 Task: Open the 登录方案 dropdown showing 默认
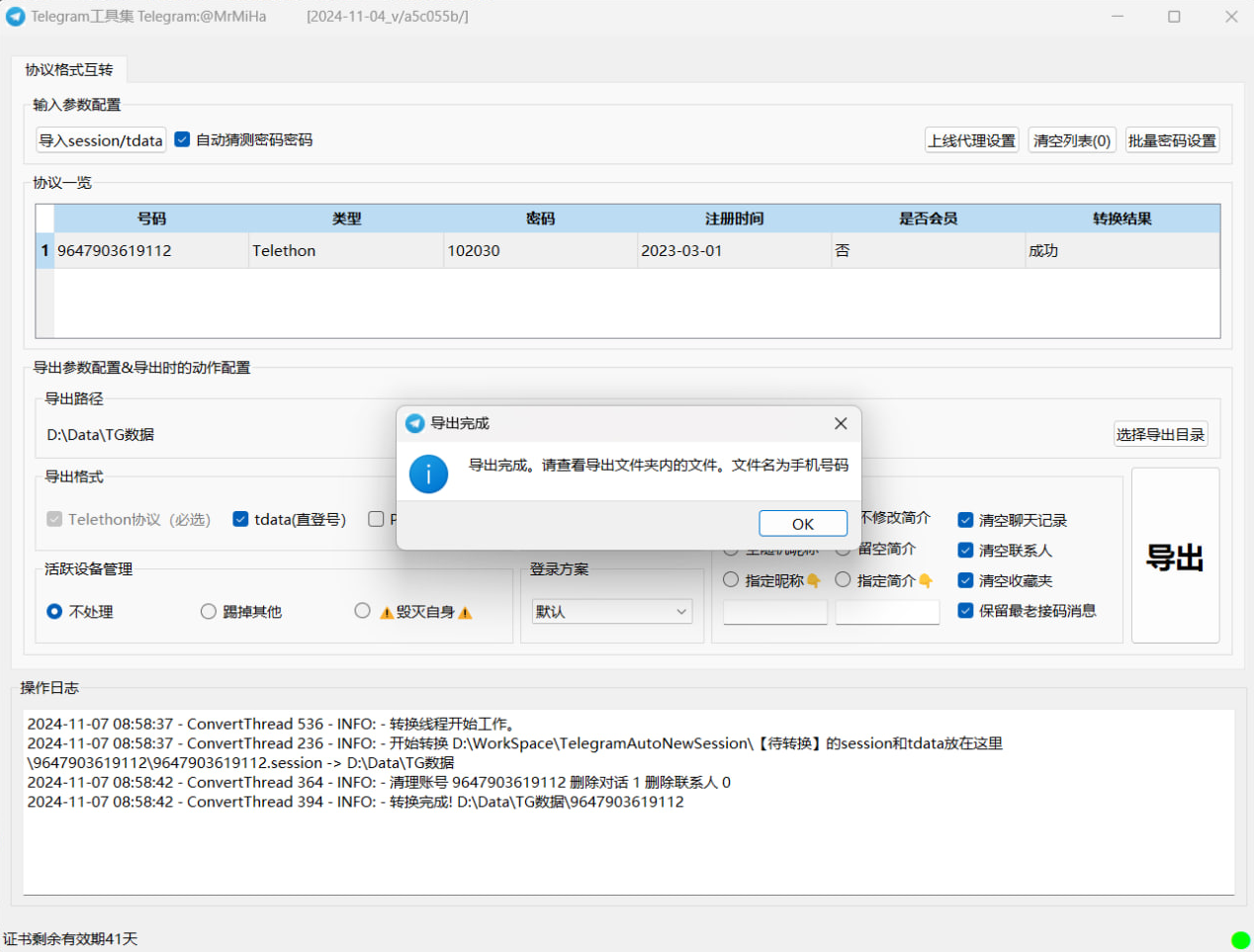(x=611, y=612)
